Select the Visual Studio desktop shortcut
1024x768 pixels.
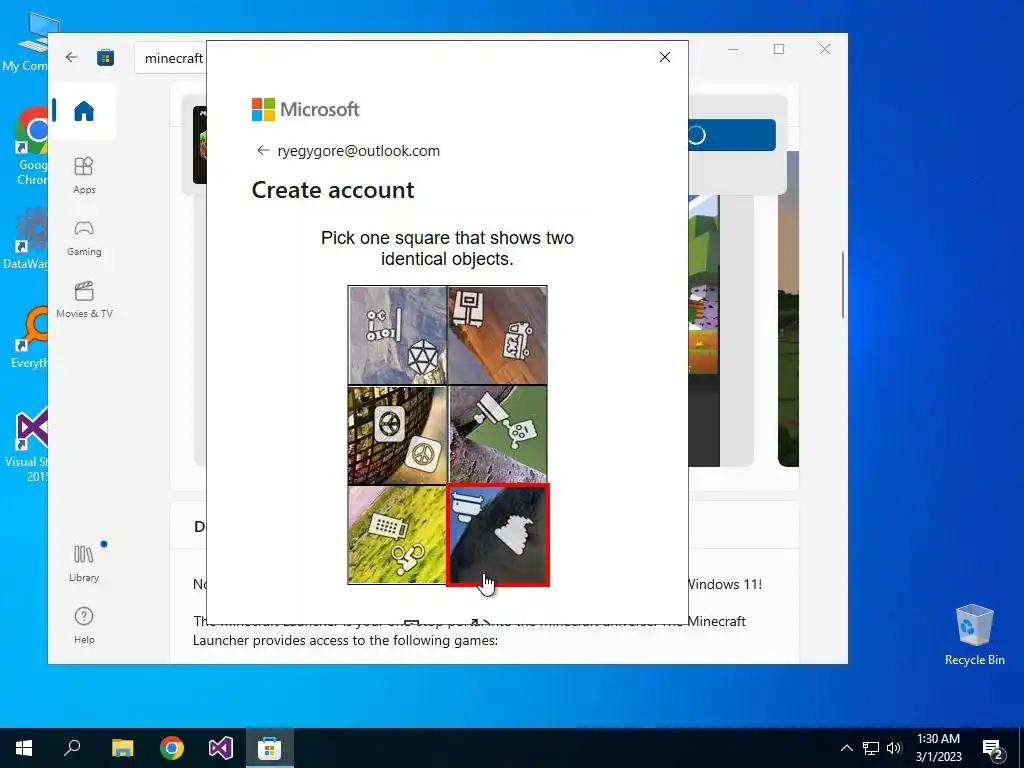(29, 445)
